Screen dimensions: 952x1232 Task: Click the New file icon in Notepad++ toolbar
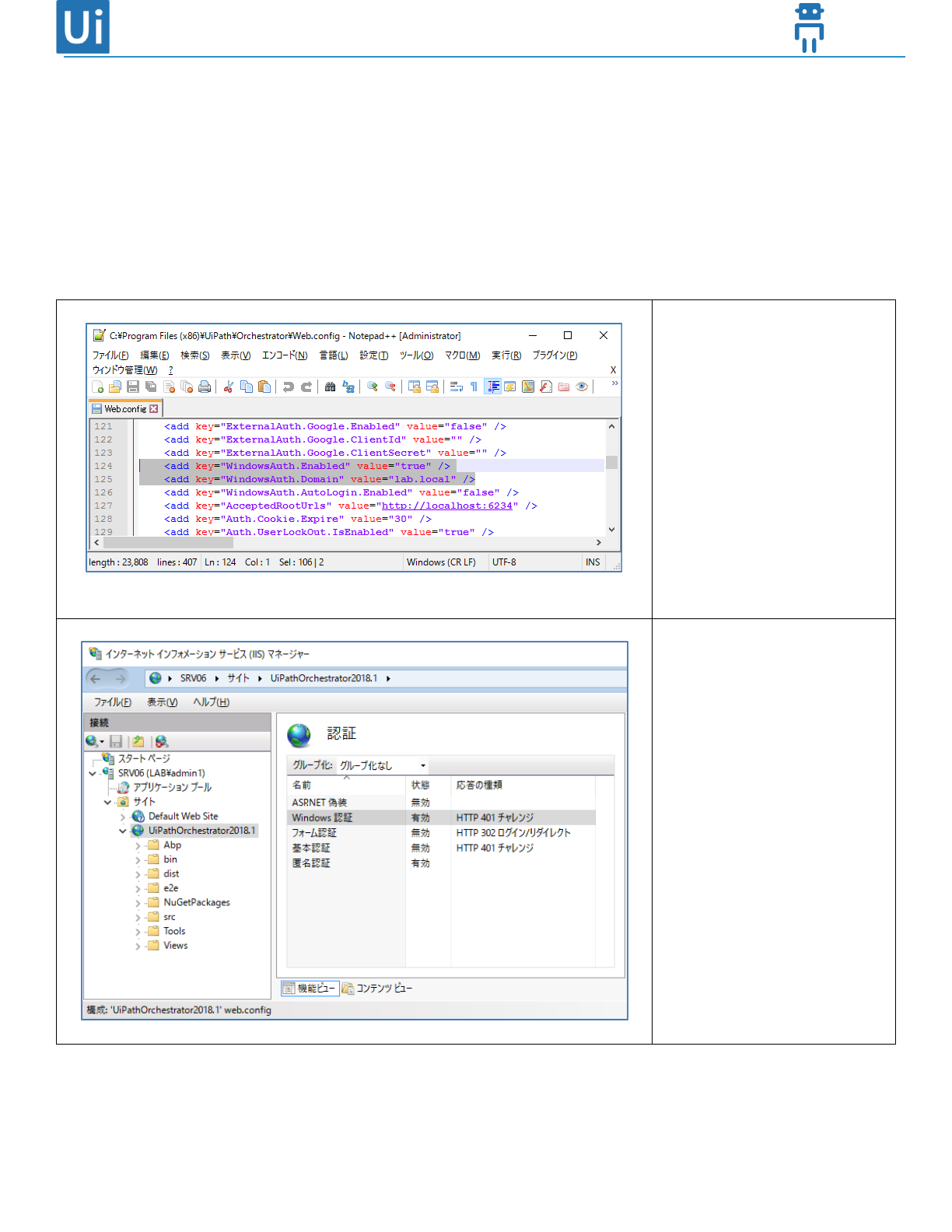(97, 387)
